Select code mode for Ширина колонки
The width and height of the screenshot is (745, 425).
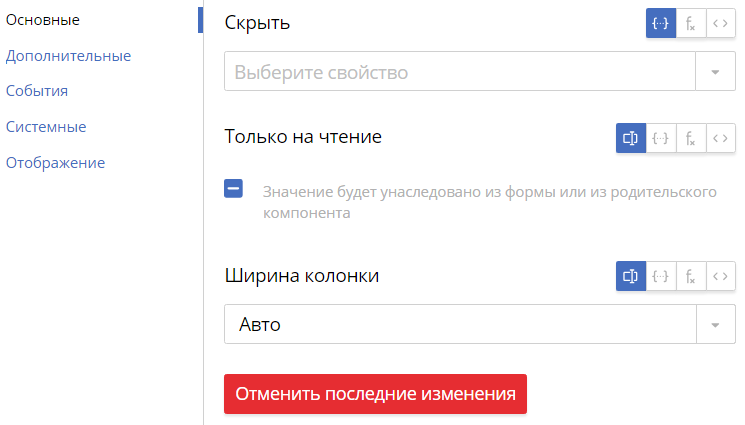(721, 276)
